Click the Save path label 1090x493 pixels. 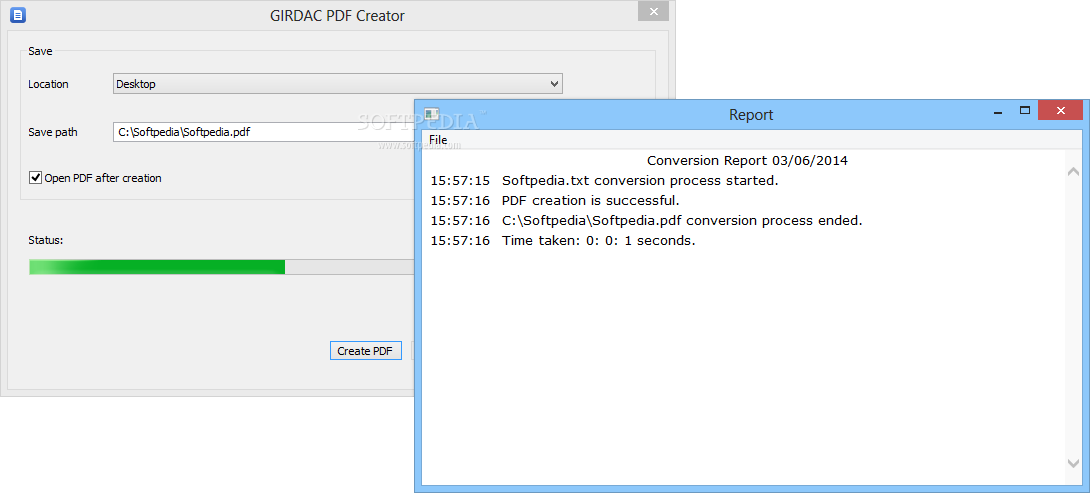coord(53,131)
